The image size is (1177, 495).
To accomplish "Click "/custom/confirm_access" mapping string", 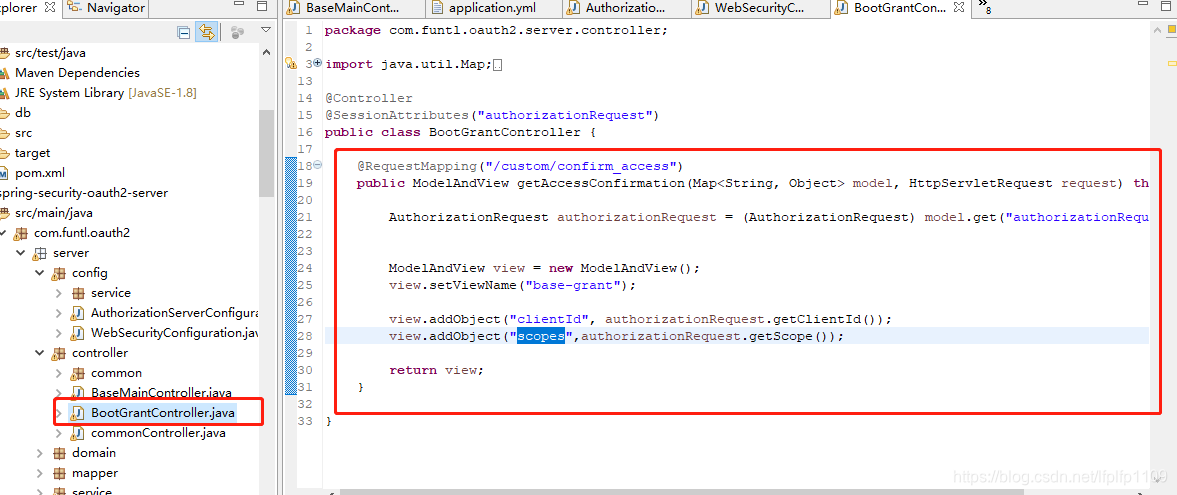I will tap(582, 166).
